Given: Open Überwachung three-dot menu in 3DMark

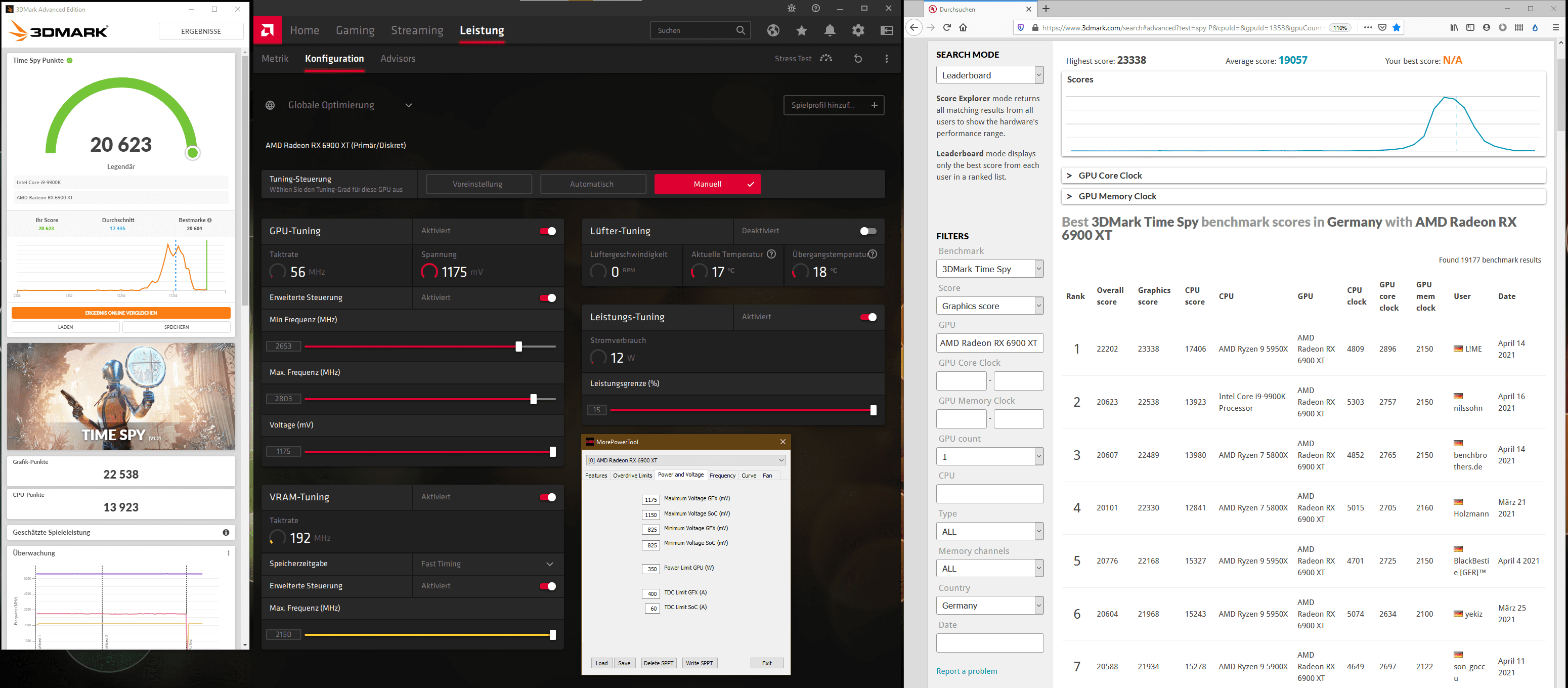Looking at the screenshot, I should 229,553.
